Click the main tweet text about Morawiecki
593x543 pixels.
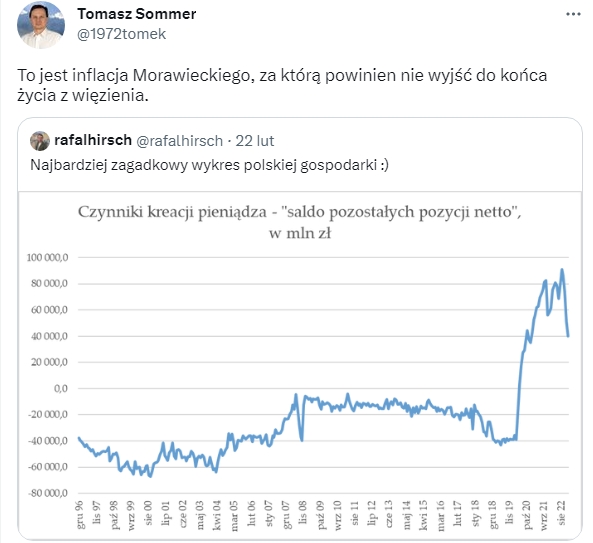pos(282,85)
